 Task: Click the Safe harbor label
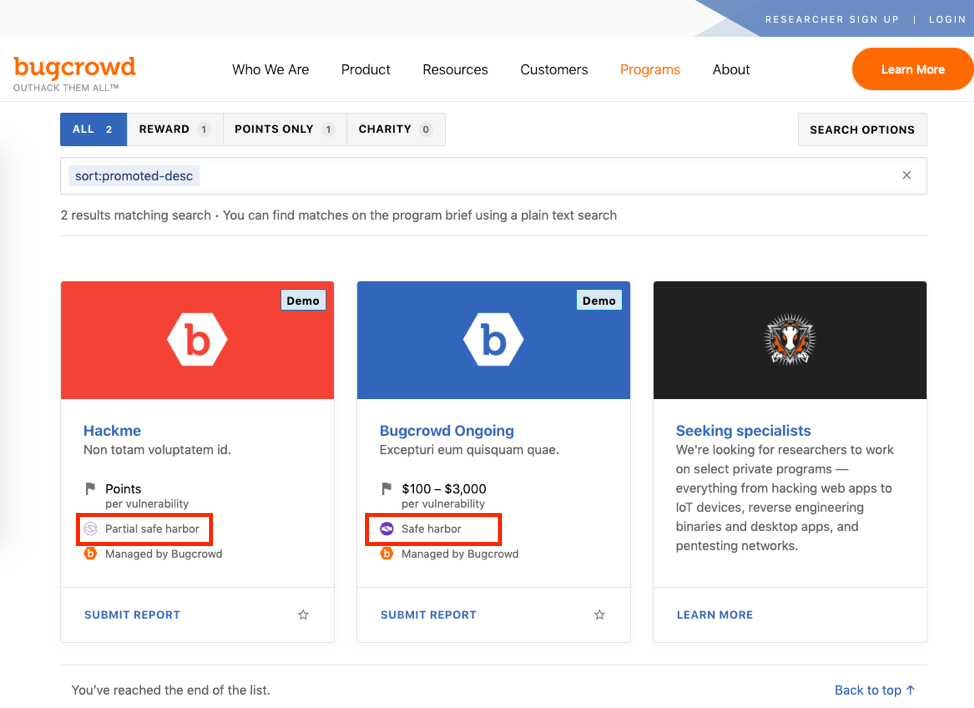(x=431, y=529)
